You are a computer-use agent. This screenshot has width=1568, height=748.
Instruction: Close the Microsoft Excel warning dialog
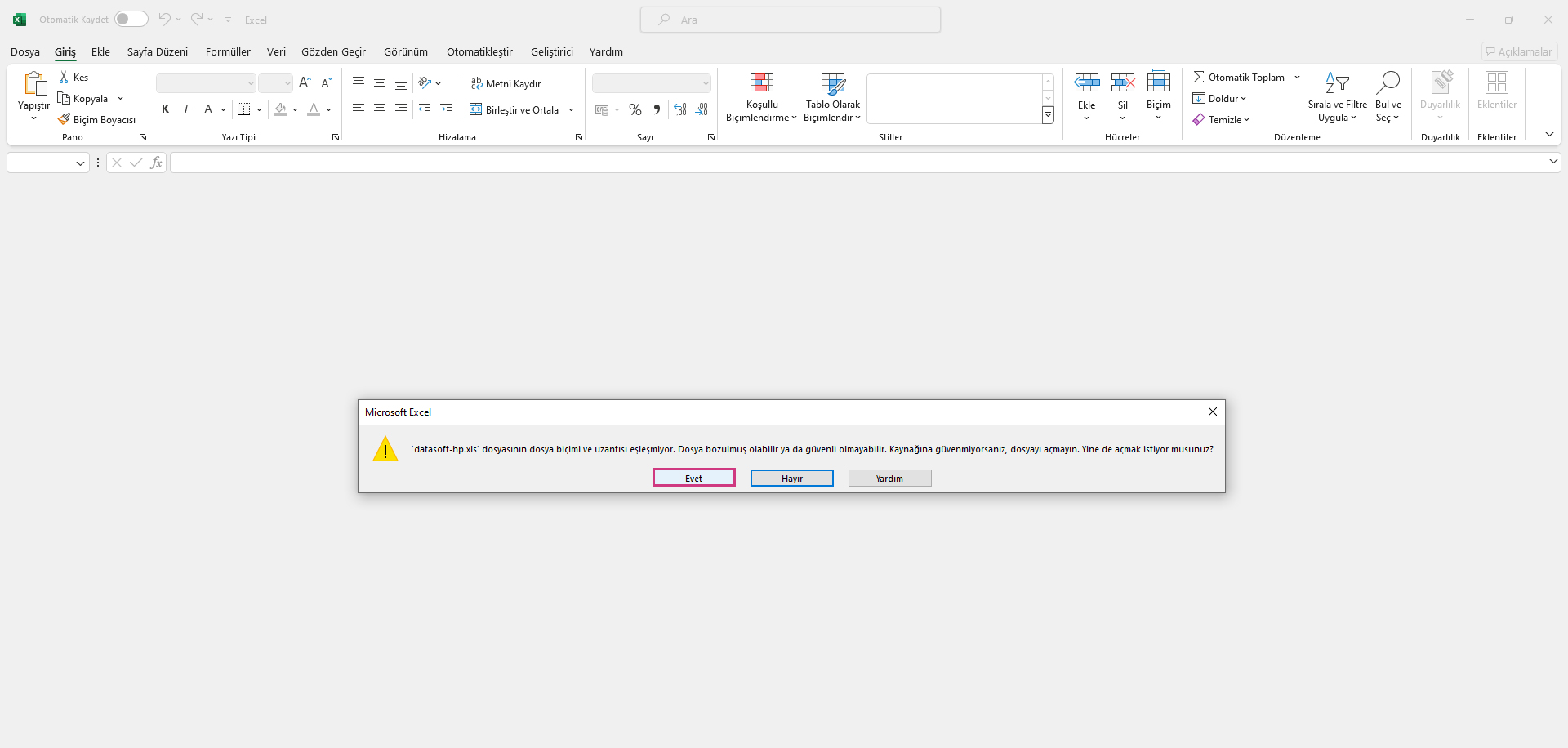click(1212, 412)
